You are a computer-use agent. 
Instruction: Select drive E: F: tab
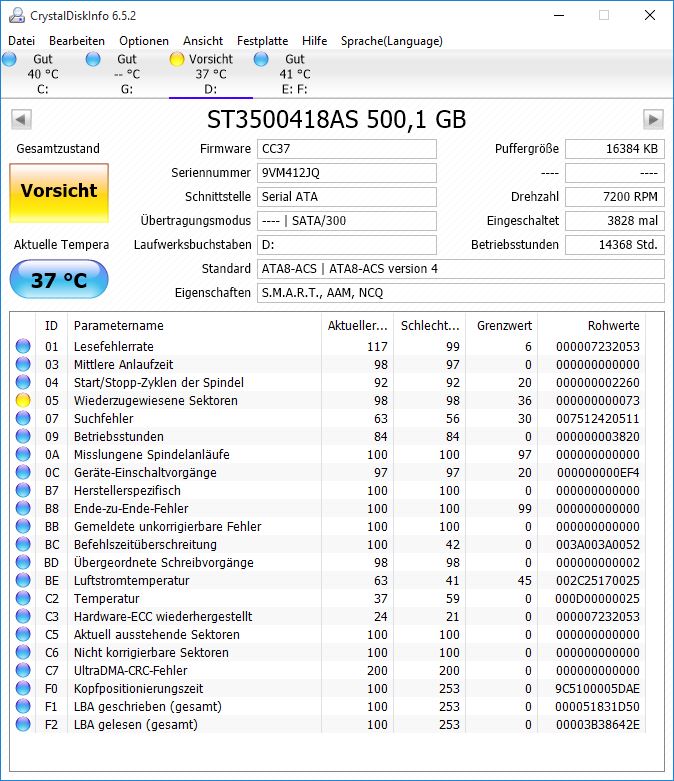[x=294, y=74]
